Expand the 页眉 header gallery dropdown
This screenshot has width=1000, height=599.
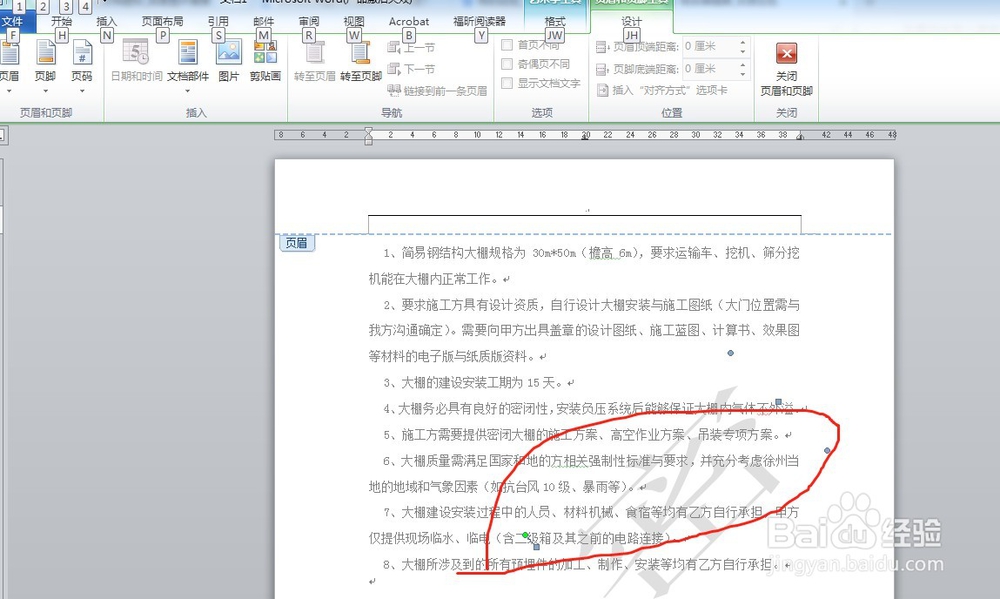pos(8,91)
